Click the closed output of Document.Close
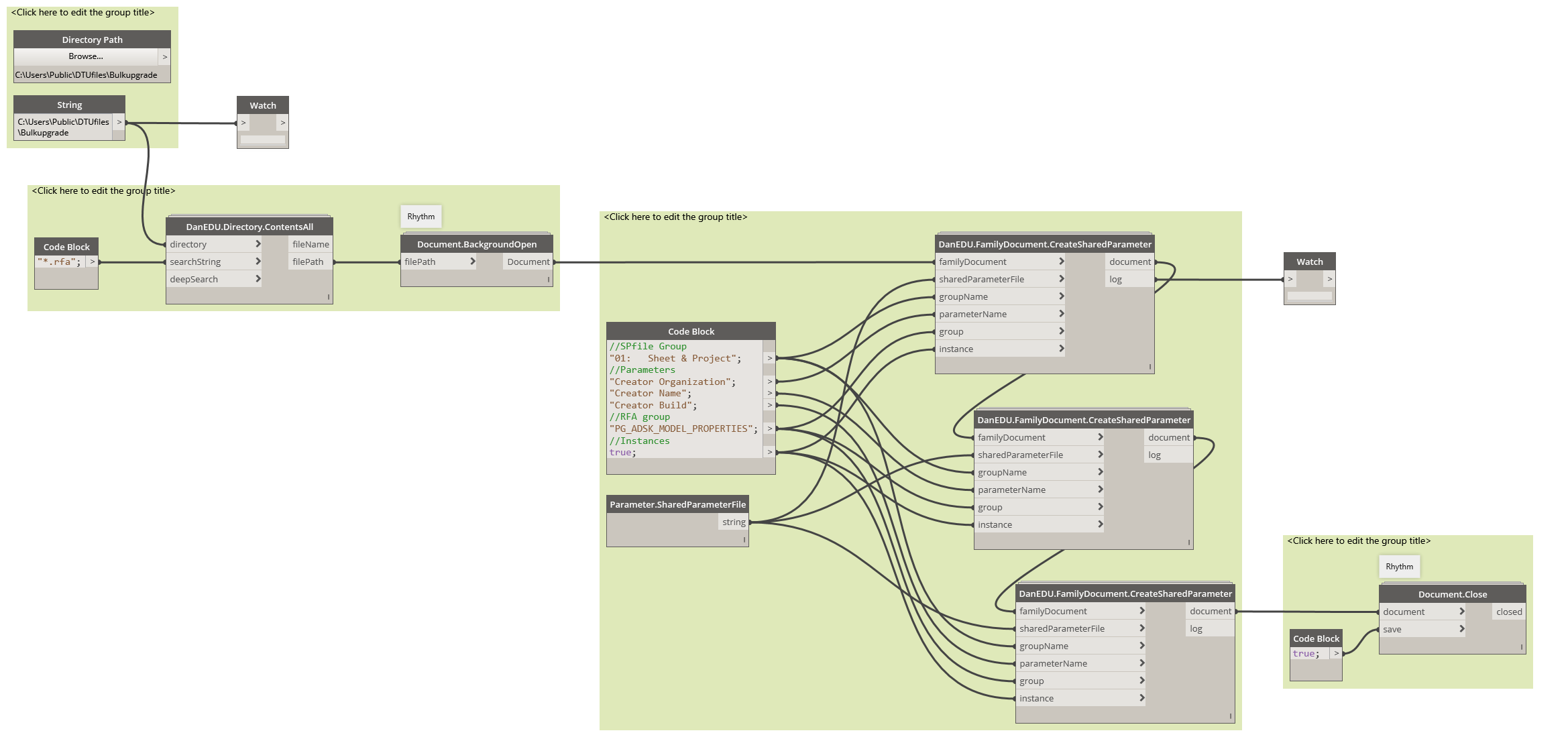This screenshot has width=1568, height=739. pyautogui.click(x=1509, y=612)
